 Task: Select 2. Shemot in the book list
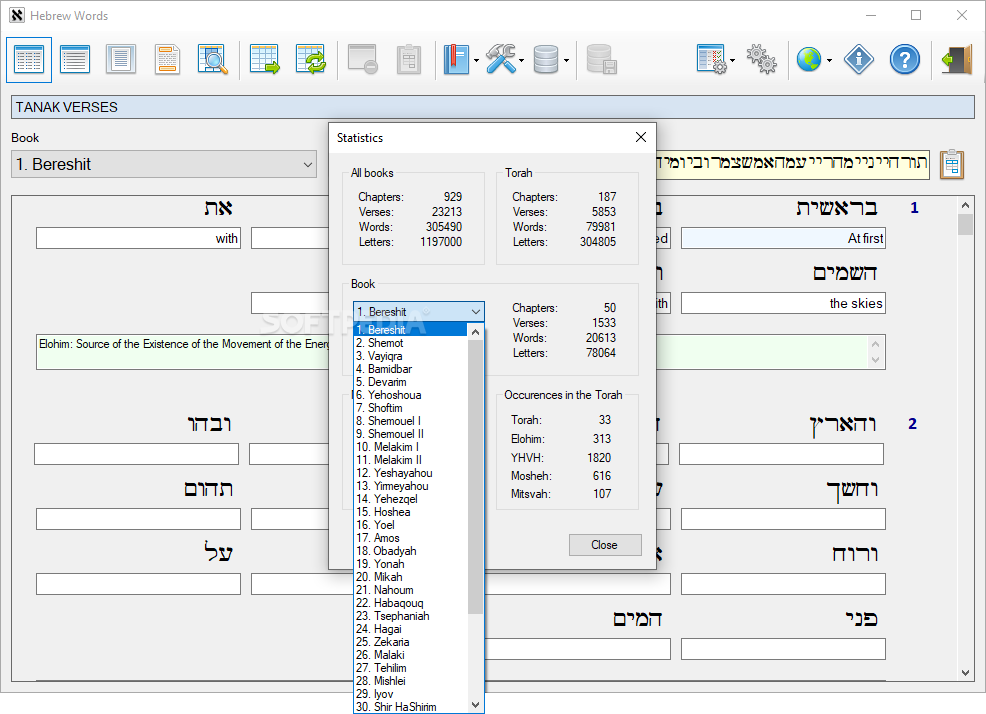pos(411,343)
